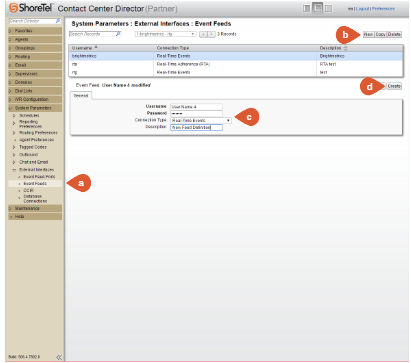The height and width of the screenshot is (363, 411).
Task: Expand the Maintenance menu
Action: pyautogui.click(x=35, y=208)
